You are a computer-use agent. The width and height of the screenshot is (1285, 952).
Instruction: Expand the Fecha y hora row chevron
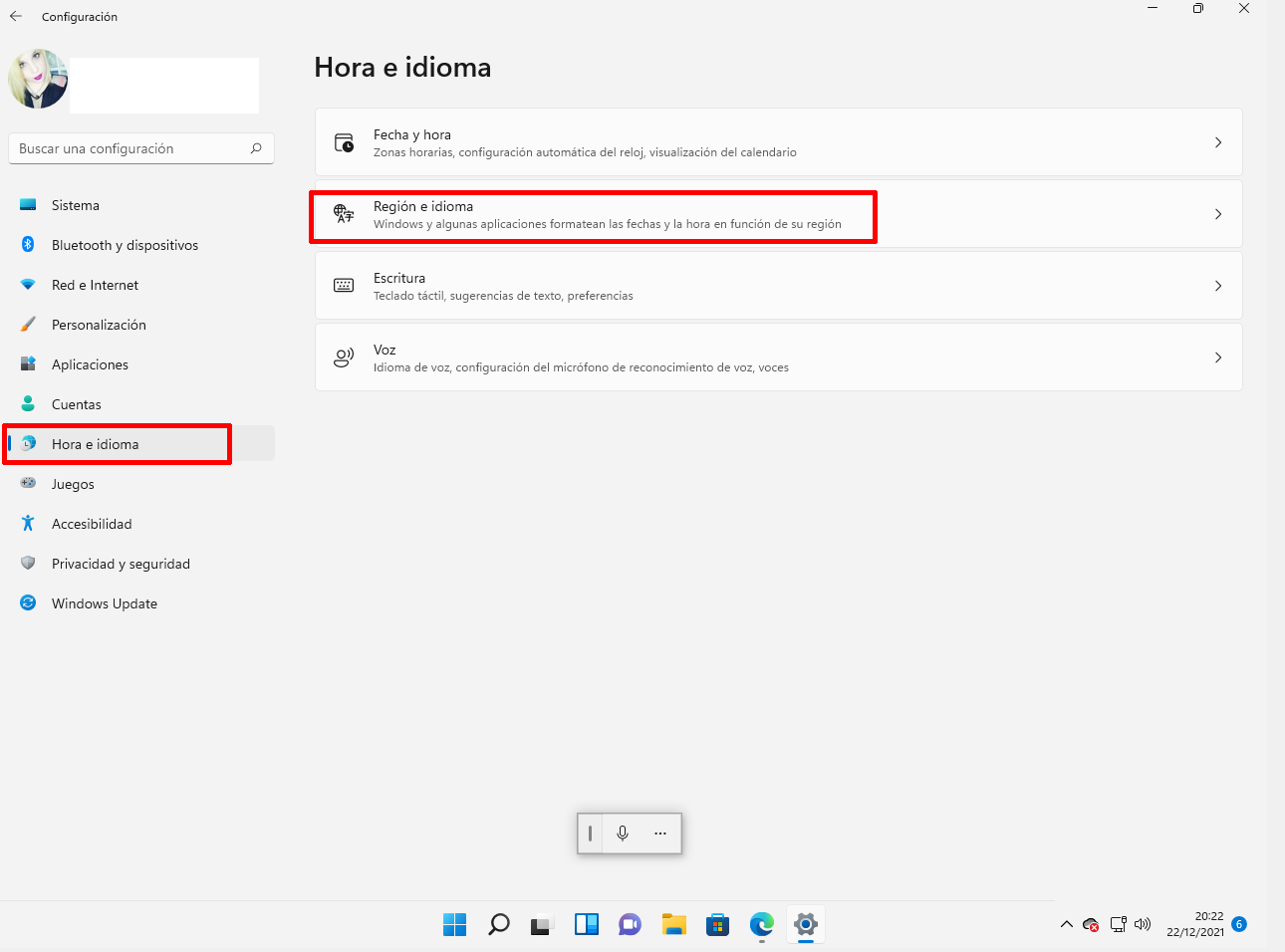(1218, 142)
